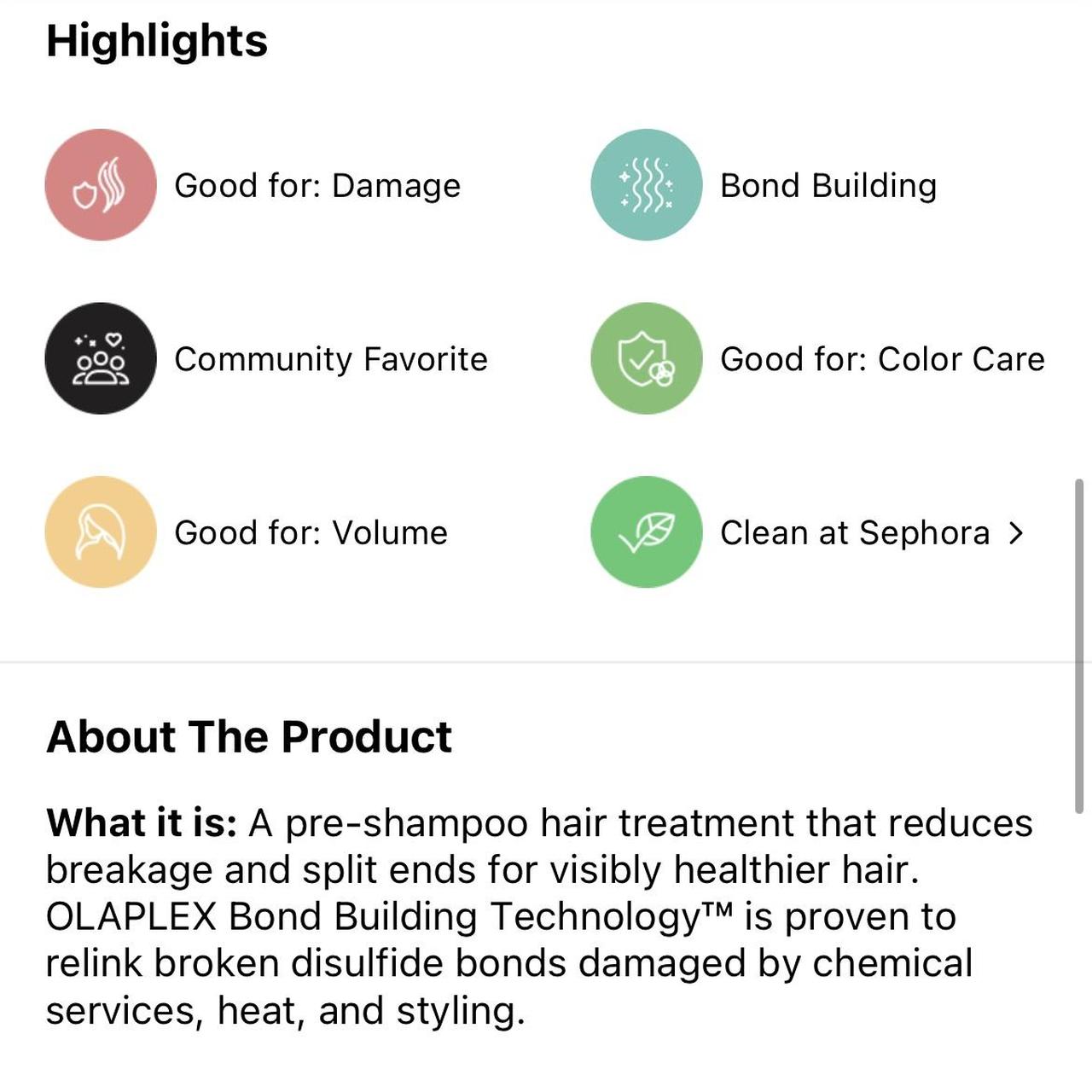
Task: Expand the About The Product section
Action: (249, 737)
